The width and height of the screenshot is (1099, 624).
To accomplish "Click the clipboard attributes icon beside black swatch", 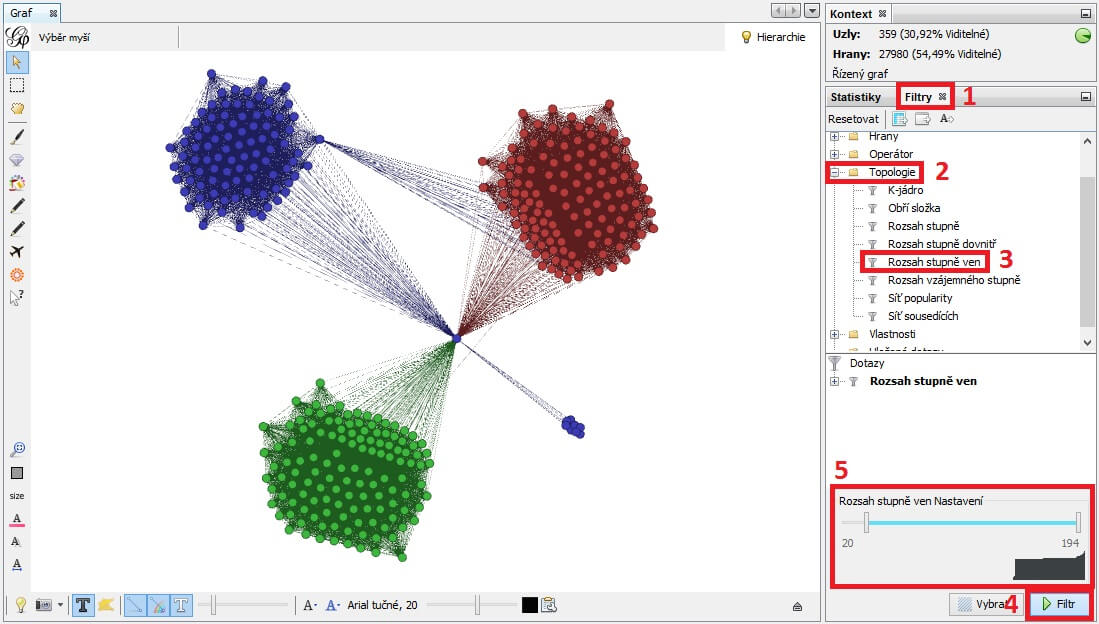I will click(549, 604).
